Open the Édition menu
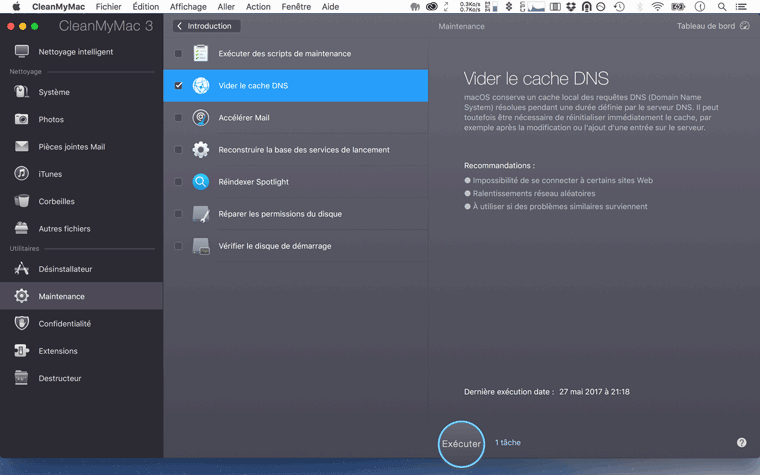Image resolution: width=760 pixels, height=475 pixels. [146, 7]
